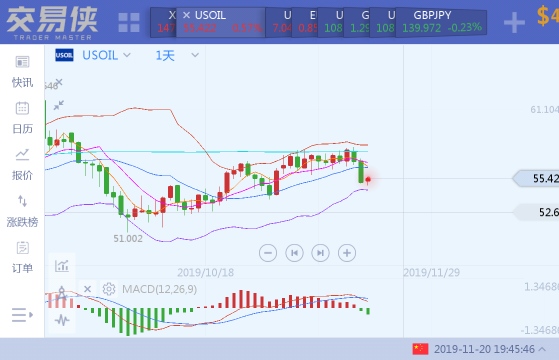Open the grid layout view icon
The height and width of the screenshot is (360, 559).
[129, 22]
